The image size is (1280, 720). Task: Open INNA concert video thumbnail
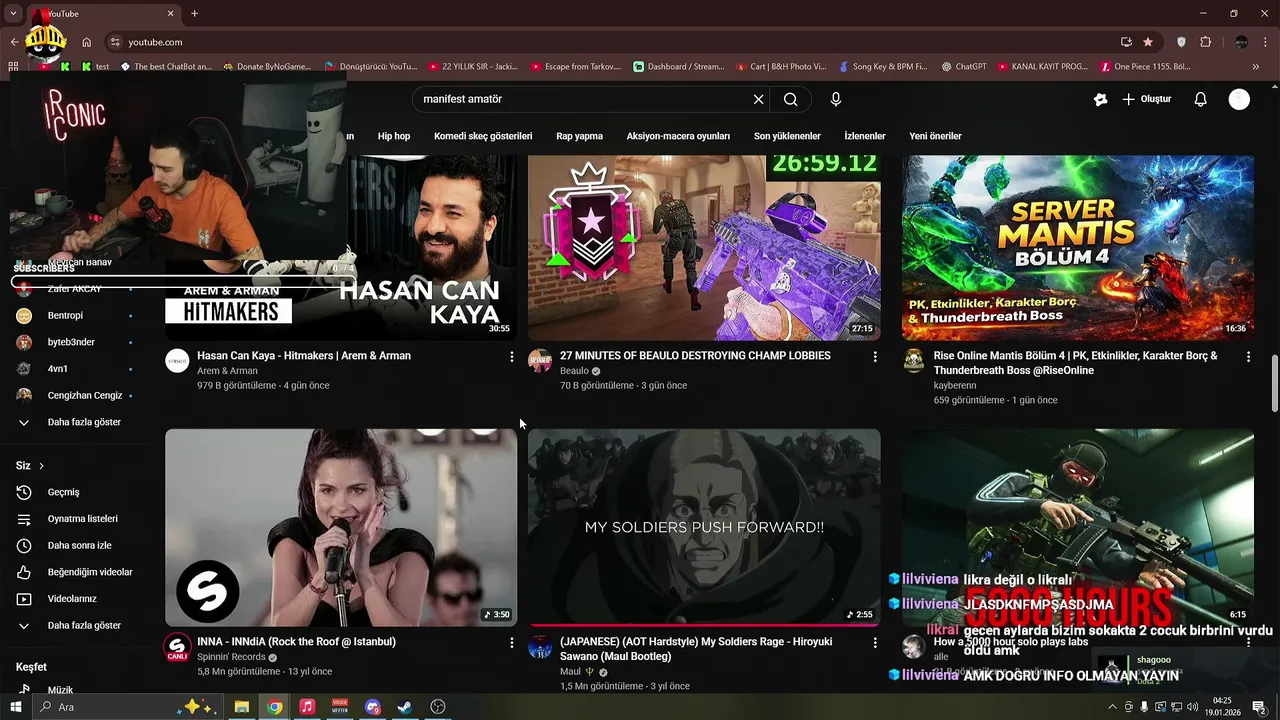click(x=341, y=528)
